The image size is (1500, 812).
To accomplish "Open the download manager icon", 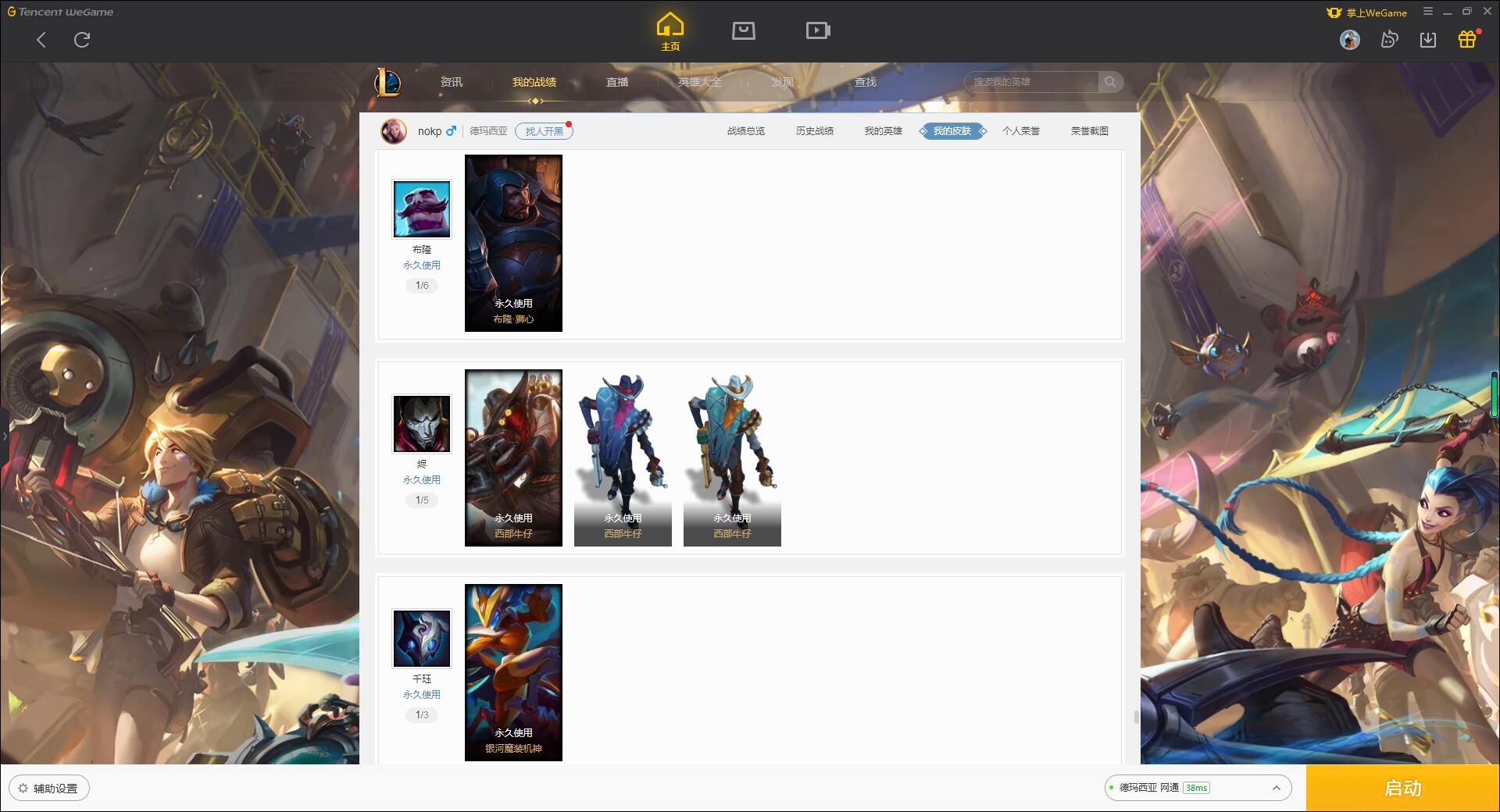I will [1428, 40].
